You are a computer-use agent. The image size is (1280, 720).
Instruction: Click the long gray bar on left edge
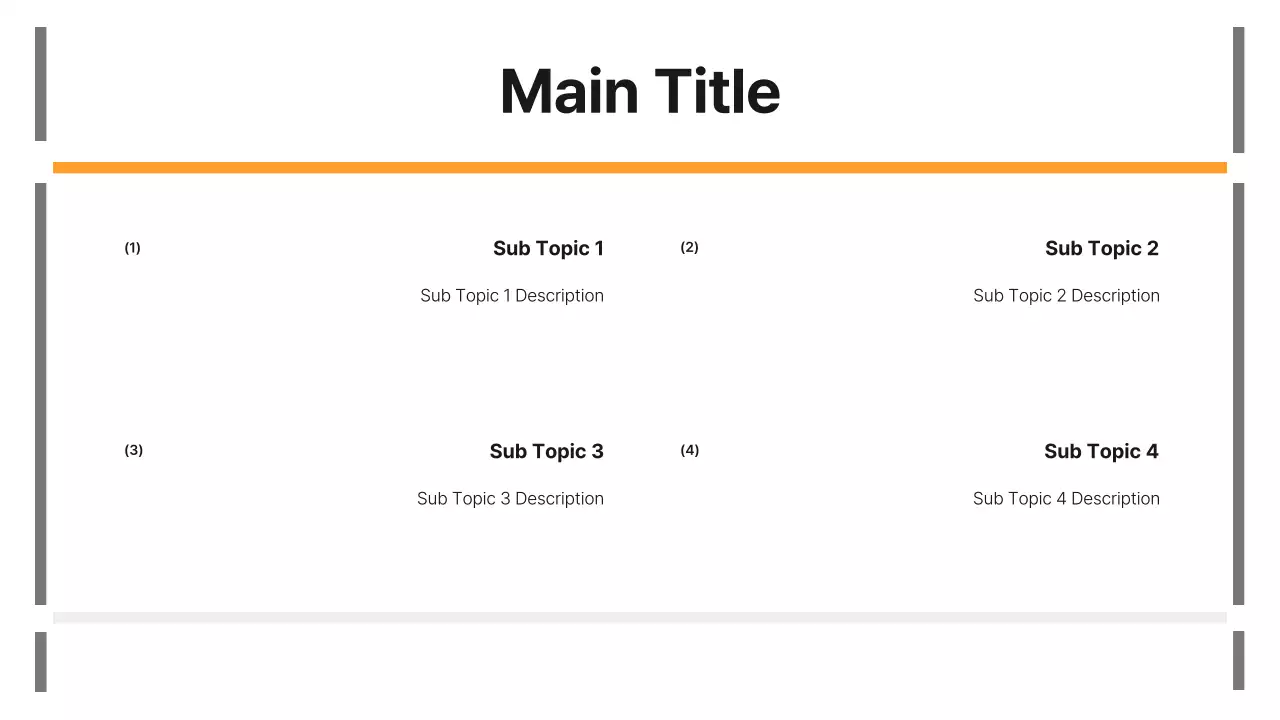[41, 394]
